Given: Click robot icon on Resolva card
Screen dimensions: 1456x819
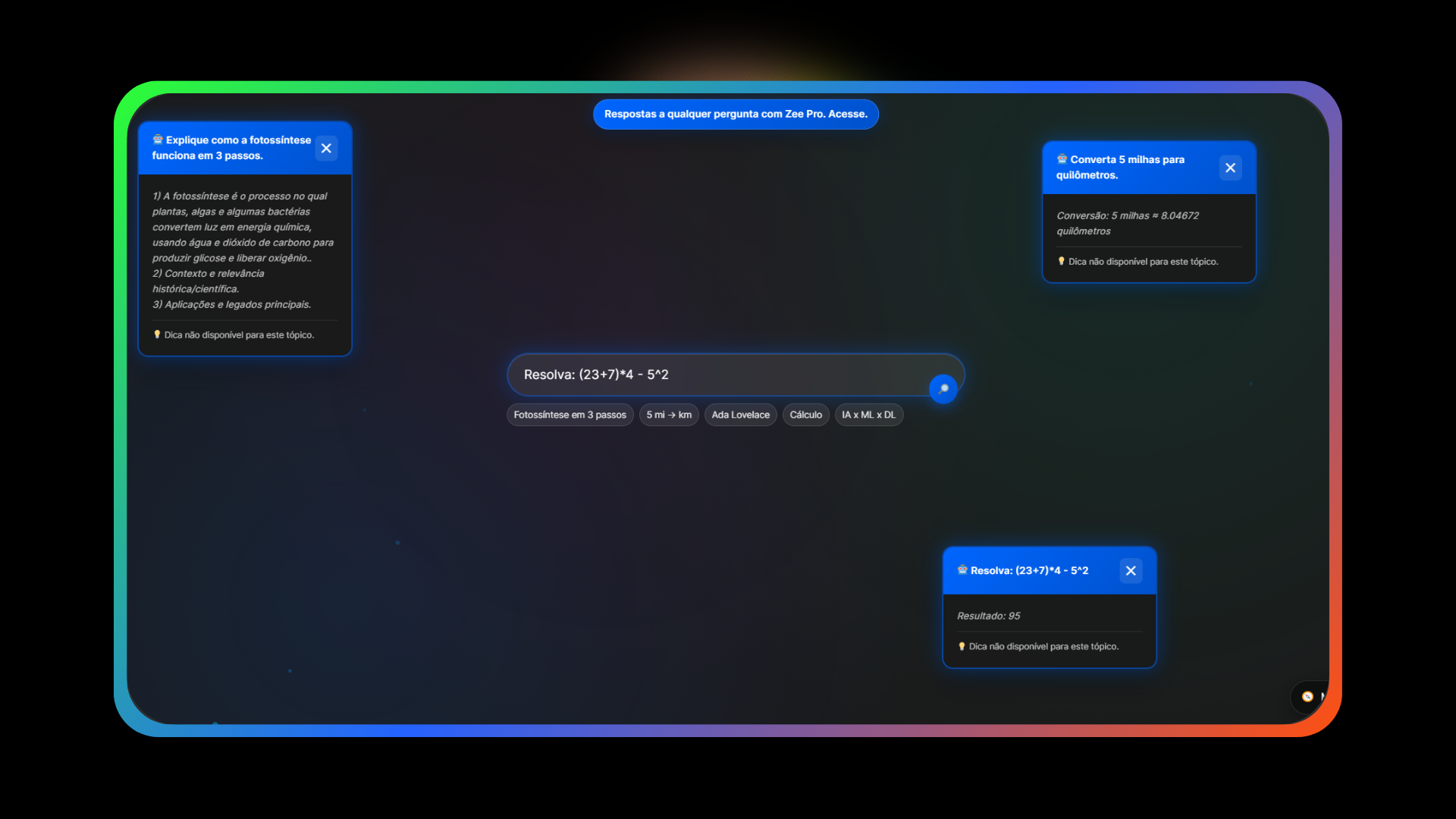Looking at the screenshot, I should pos(962,570).
